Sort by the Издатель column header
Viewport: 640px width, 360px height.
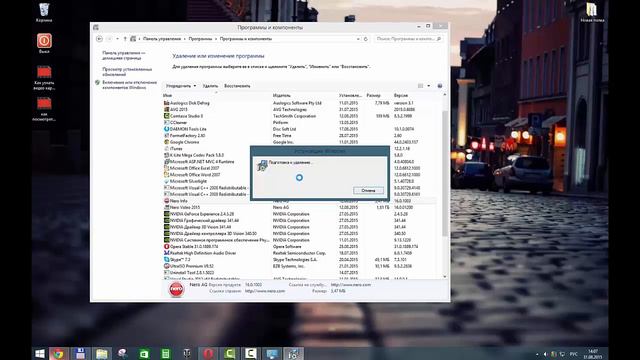pos(282,96)
